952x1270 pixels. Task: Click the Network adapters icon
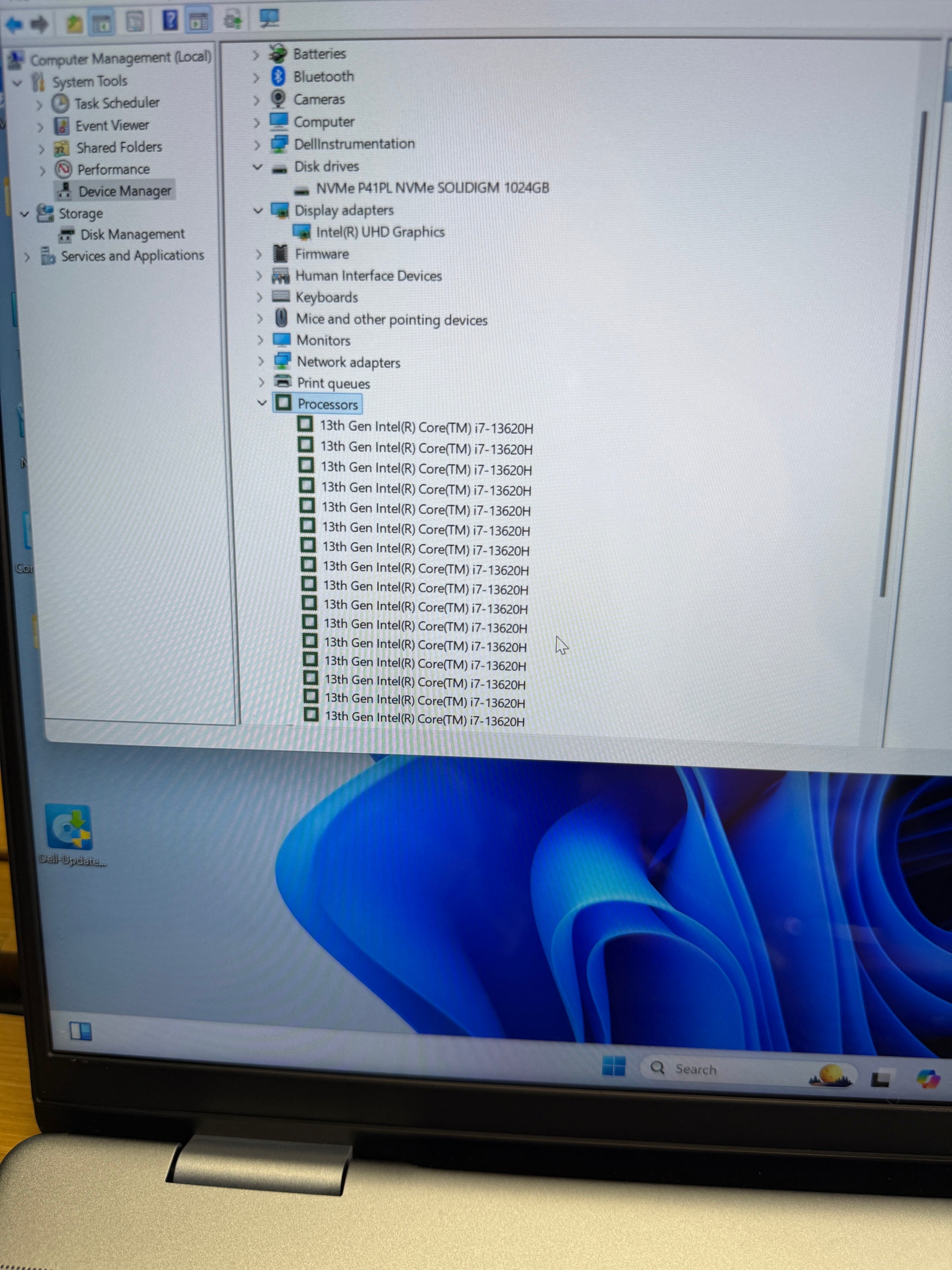(x=282, y=361)
